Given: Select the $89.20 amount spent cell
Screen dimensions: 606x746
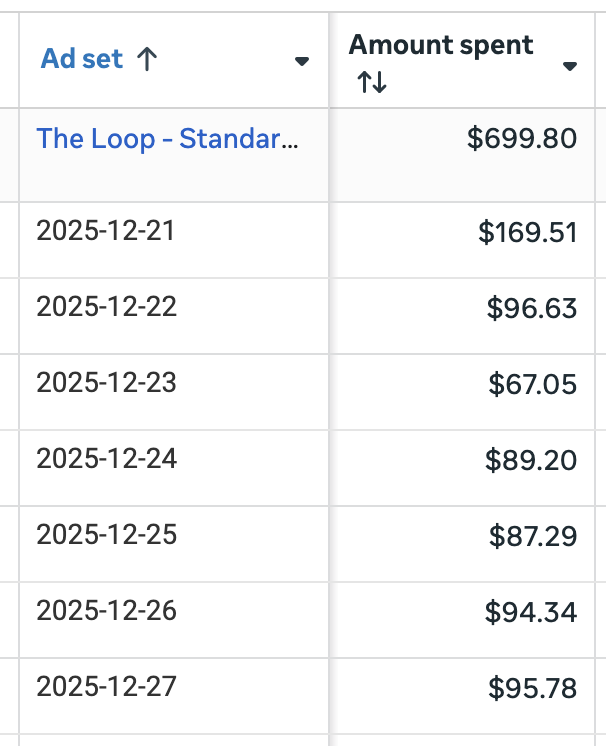Looking at the screenshot, I should point(531,461).
